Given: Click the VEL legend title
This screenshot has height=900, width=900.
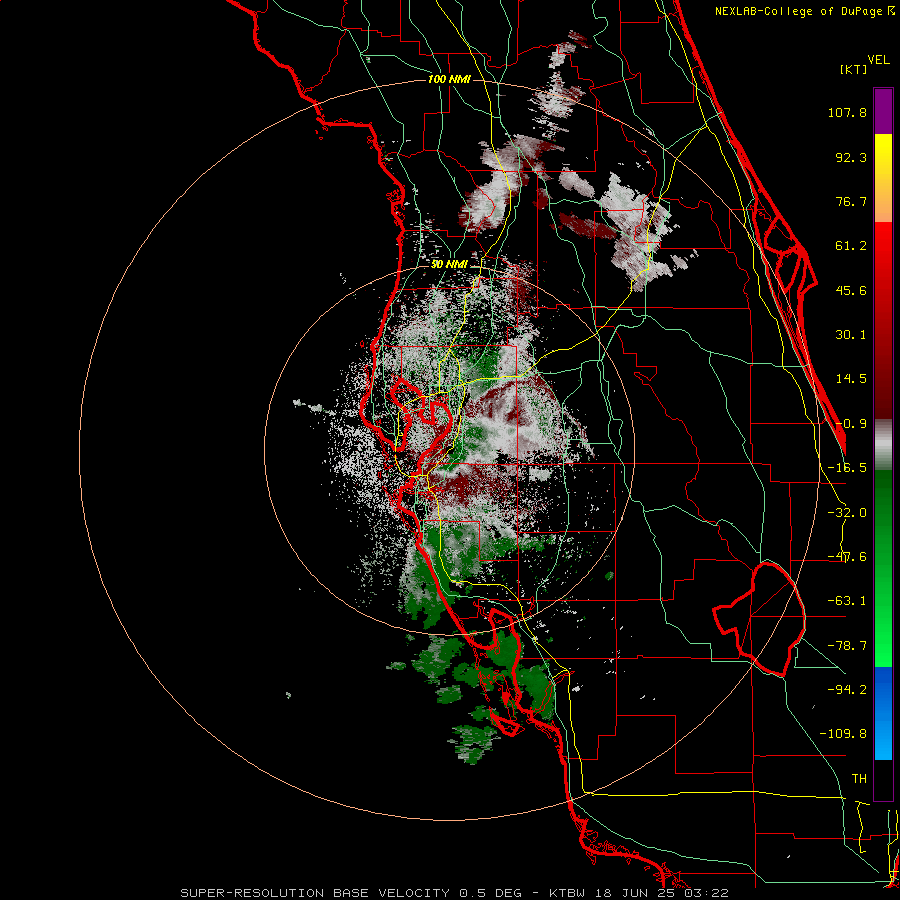Looking at the screenshot, I should tap(878, 60).
